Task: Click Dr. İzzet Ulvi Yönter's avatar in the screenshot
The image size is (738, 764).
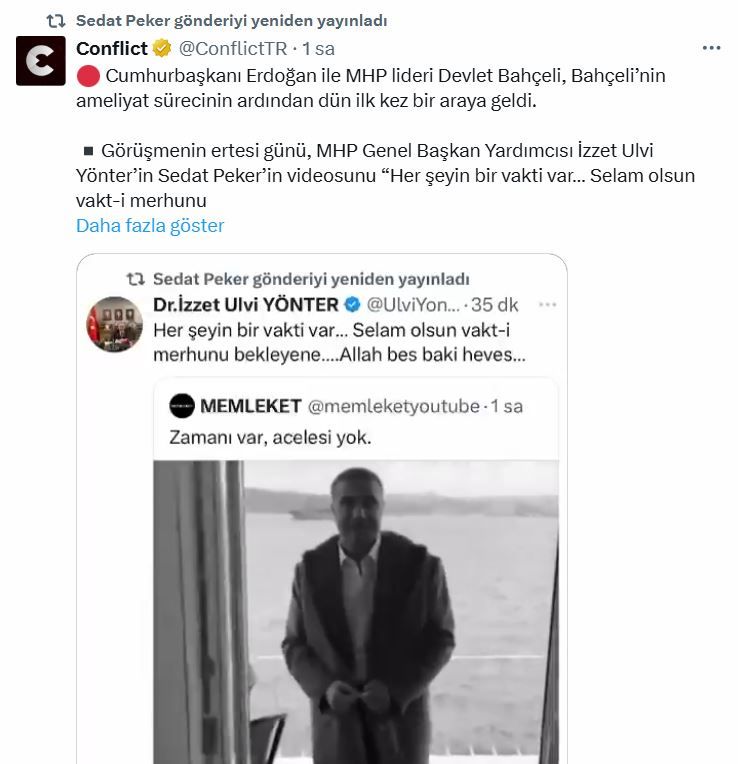Action: tap(116, 321)
